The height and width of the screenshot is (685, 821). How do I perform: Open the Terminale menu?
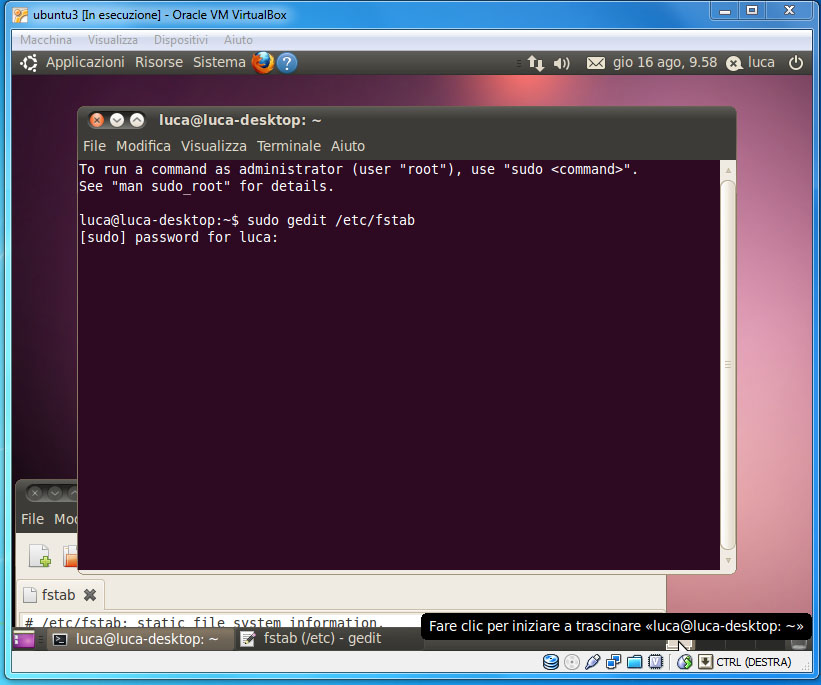[289, 146]
